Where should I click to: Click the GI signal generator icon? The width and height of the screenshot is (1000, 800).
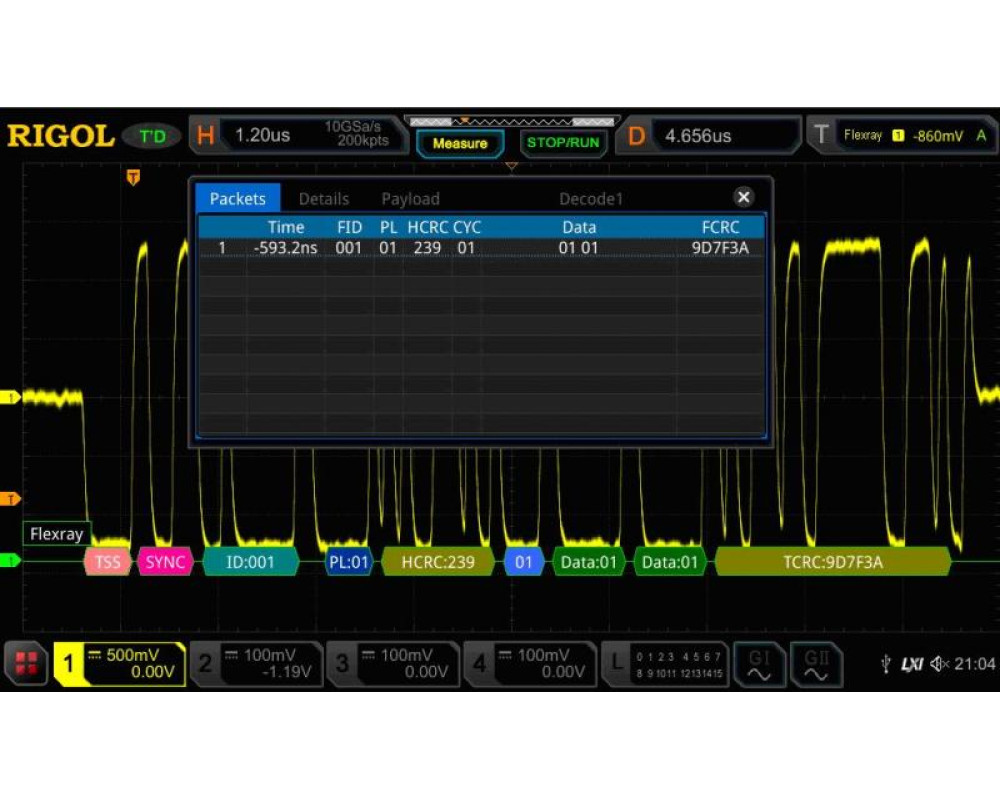[759, 664]
